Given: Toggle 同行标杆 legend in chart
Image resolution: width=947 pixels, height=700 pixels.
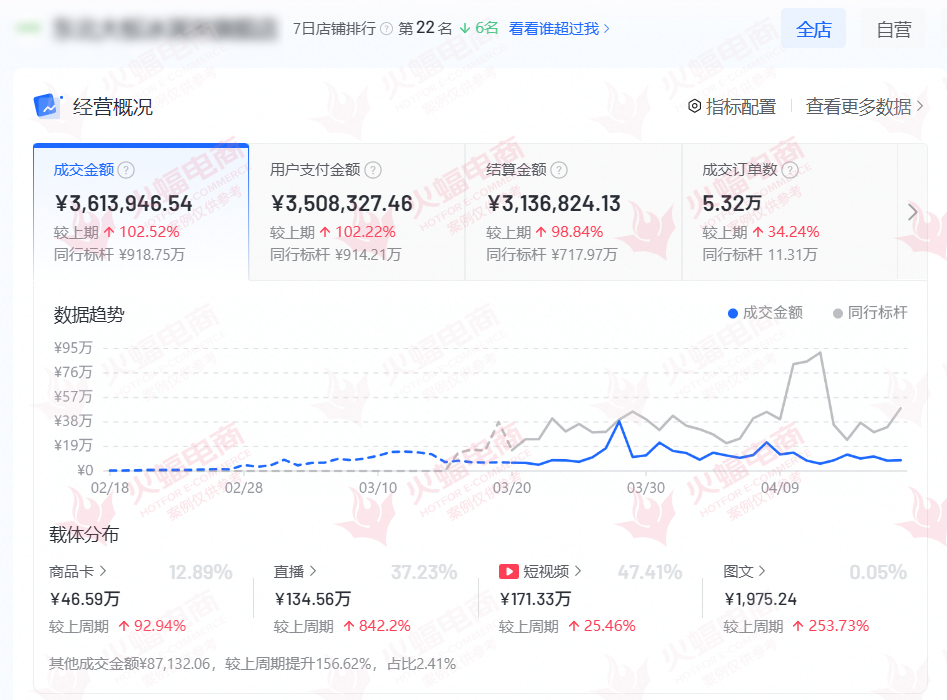Looking at the screenshot, I should [x=870, y=313].
